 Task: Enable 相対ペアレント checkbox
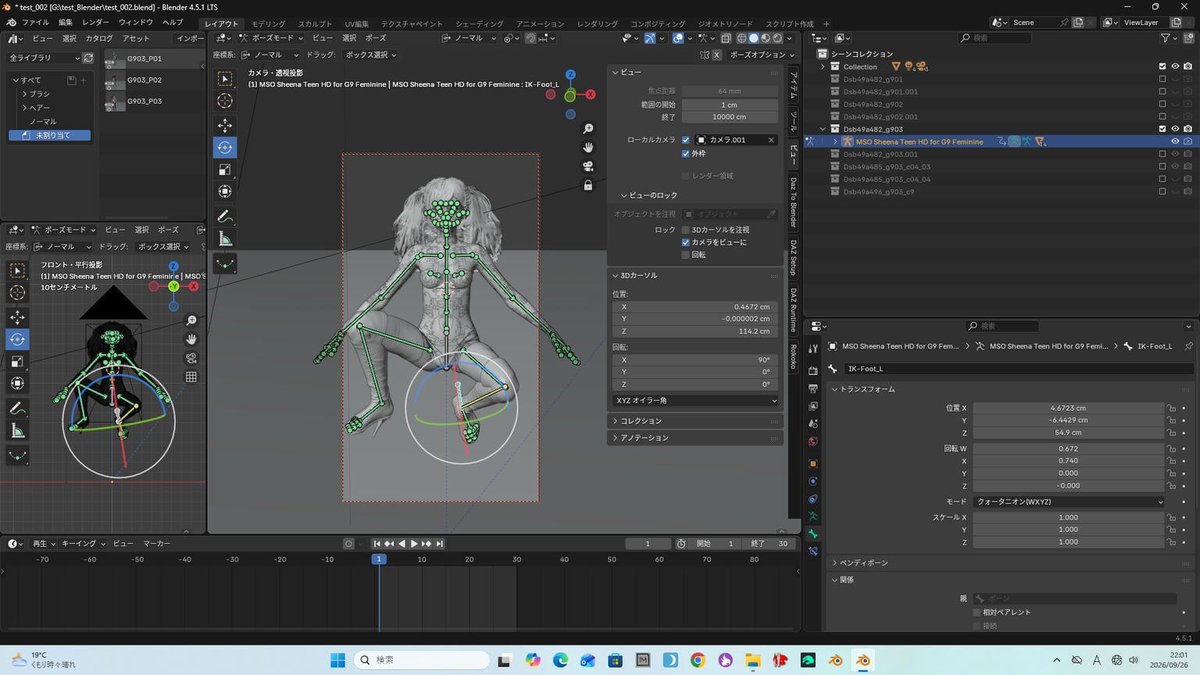978,612
